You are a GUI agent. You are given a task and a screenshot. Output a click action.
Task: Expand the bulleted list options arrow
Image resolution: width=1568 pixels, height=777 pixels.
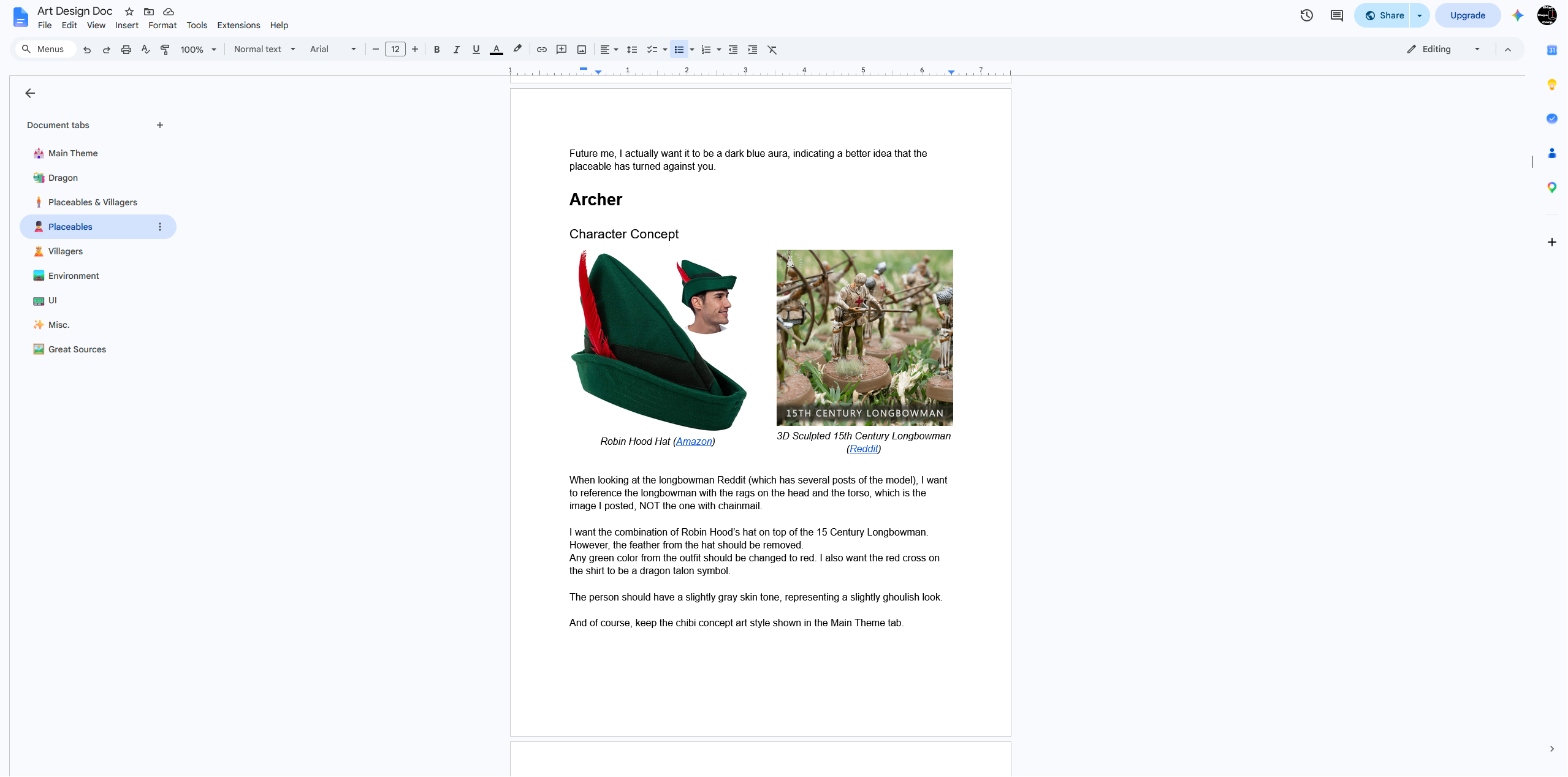point(692,50)
